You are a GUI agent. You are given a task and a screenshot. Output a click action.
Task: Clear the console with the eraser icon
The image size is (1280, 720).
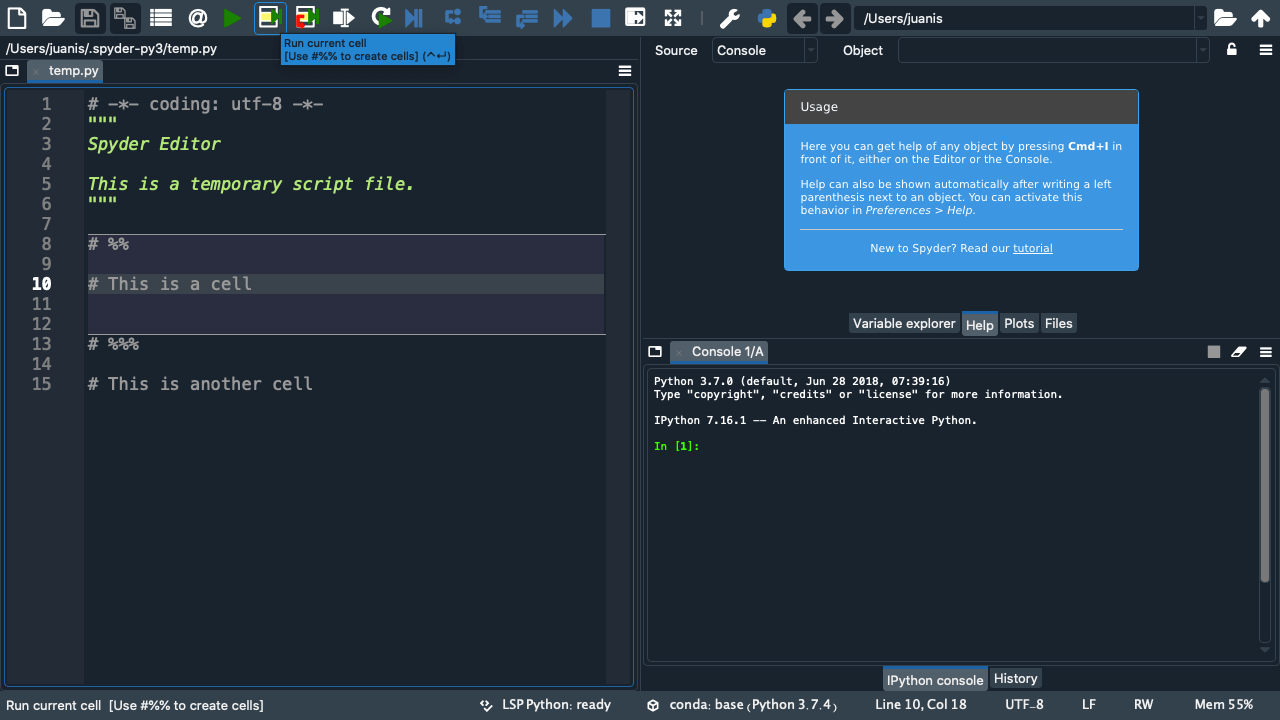click(x=1239, y=352)
